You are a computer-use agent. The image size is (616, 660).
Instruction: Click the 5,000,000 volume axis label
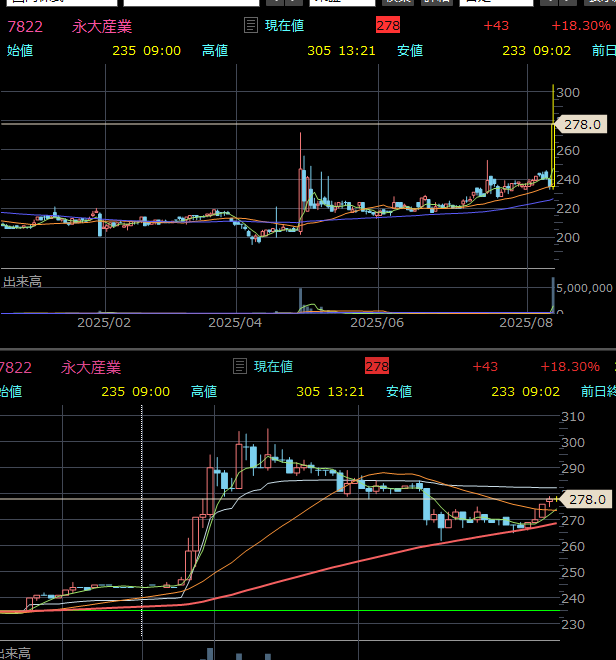tap(584, 288)
